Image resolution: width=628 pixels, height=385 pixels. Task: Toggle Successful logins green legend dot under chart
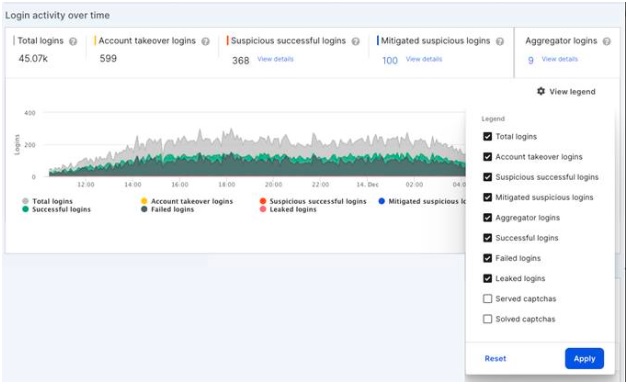tap(26, 209)
